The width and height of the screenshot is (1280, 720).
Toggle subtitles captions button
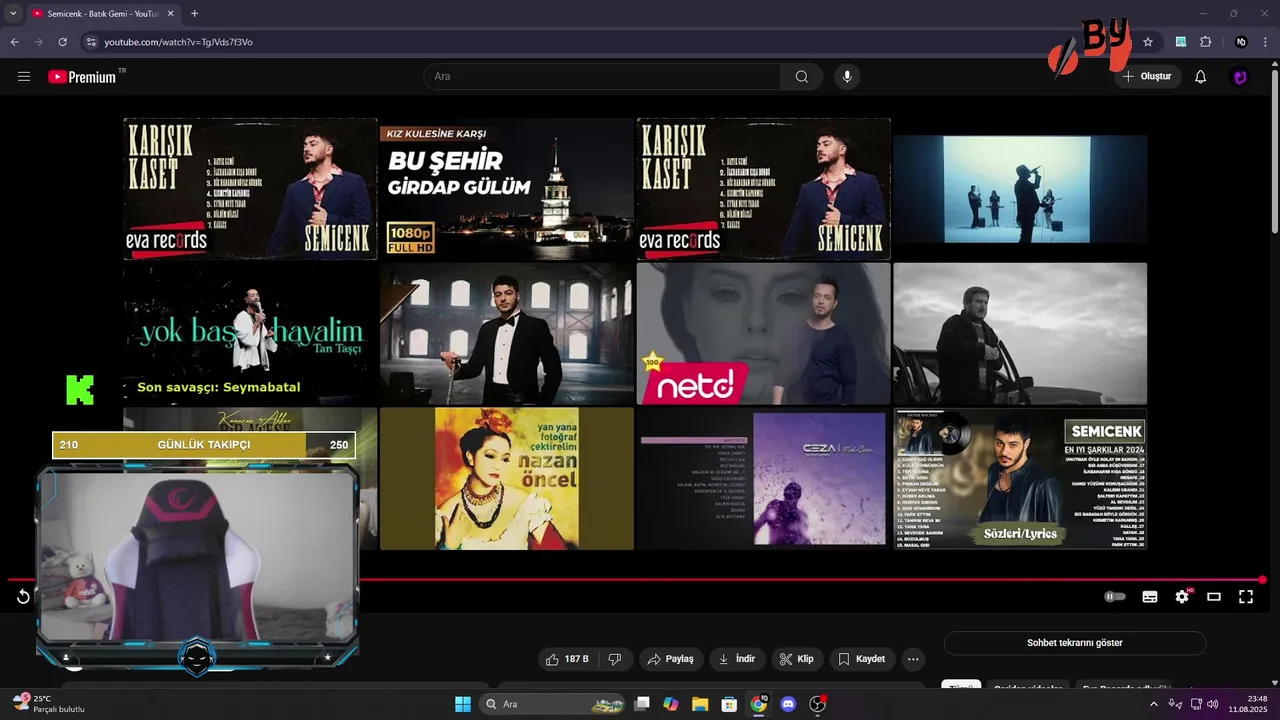pos(1150,597)
